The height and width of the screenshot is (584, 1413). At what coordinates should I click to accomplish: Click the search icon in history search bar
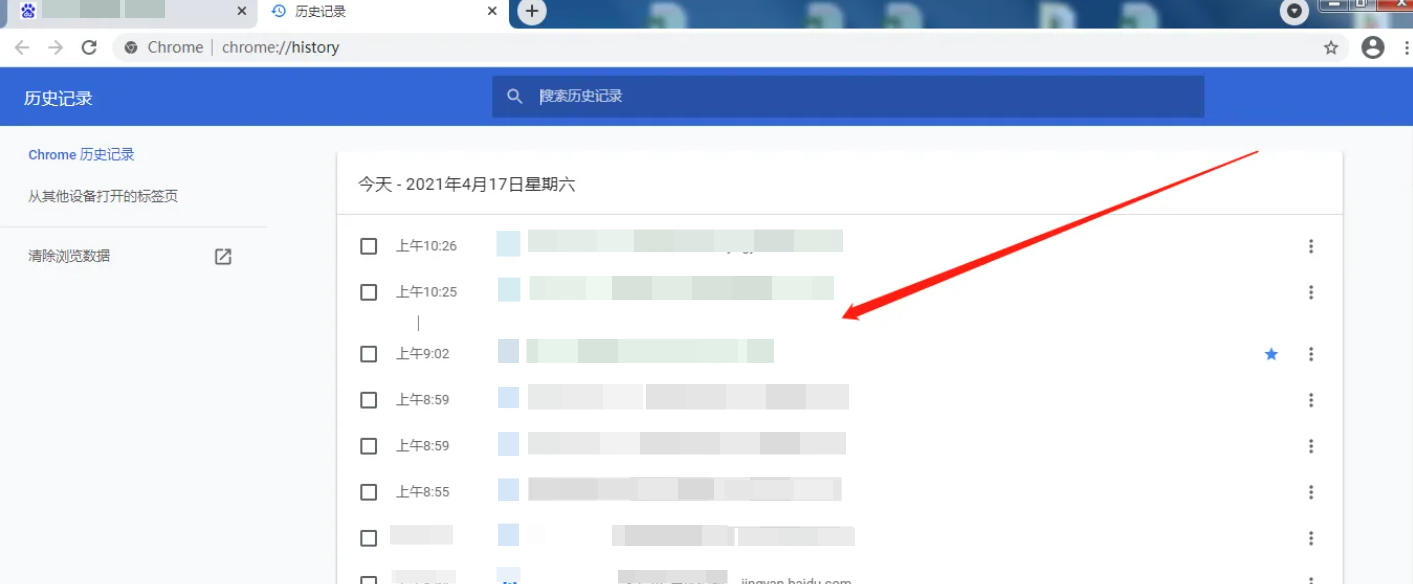click(x=514, y=96)
